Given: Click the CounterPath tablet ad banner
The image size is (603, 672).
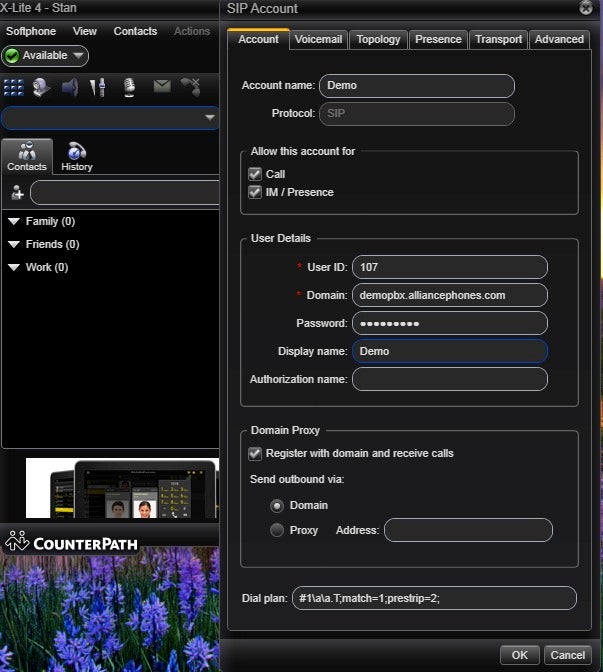Looking at the screenshot, I should [x=122, y=488].
